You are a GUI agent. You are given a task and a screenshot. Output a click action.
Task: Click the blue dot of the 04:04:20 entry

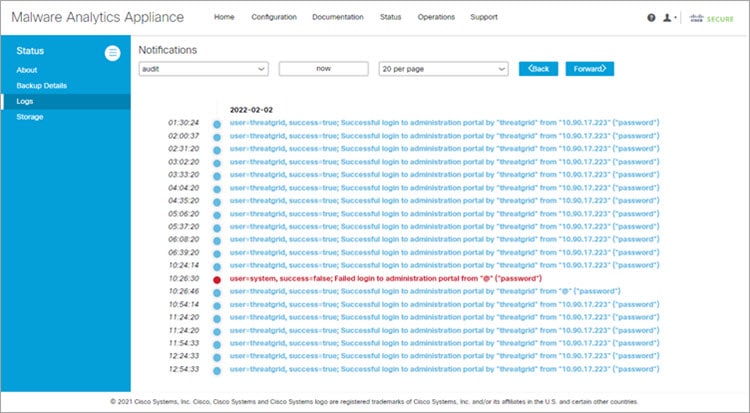[x=217, y=189]
